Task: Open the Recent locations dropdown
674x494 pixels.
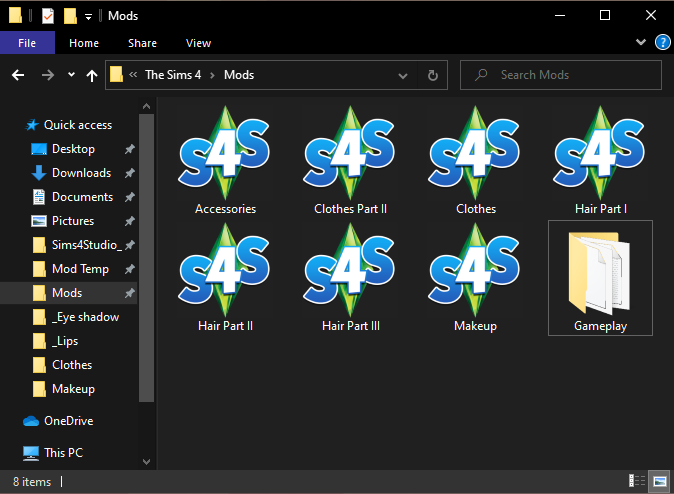Action: 71,74
